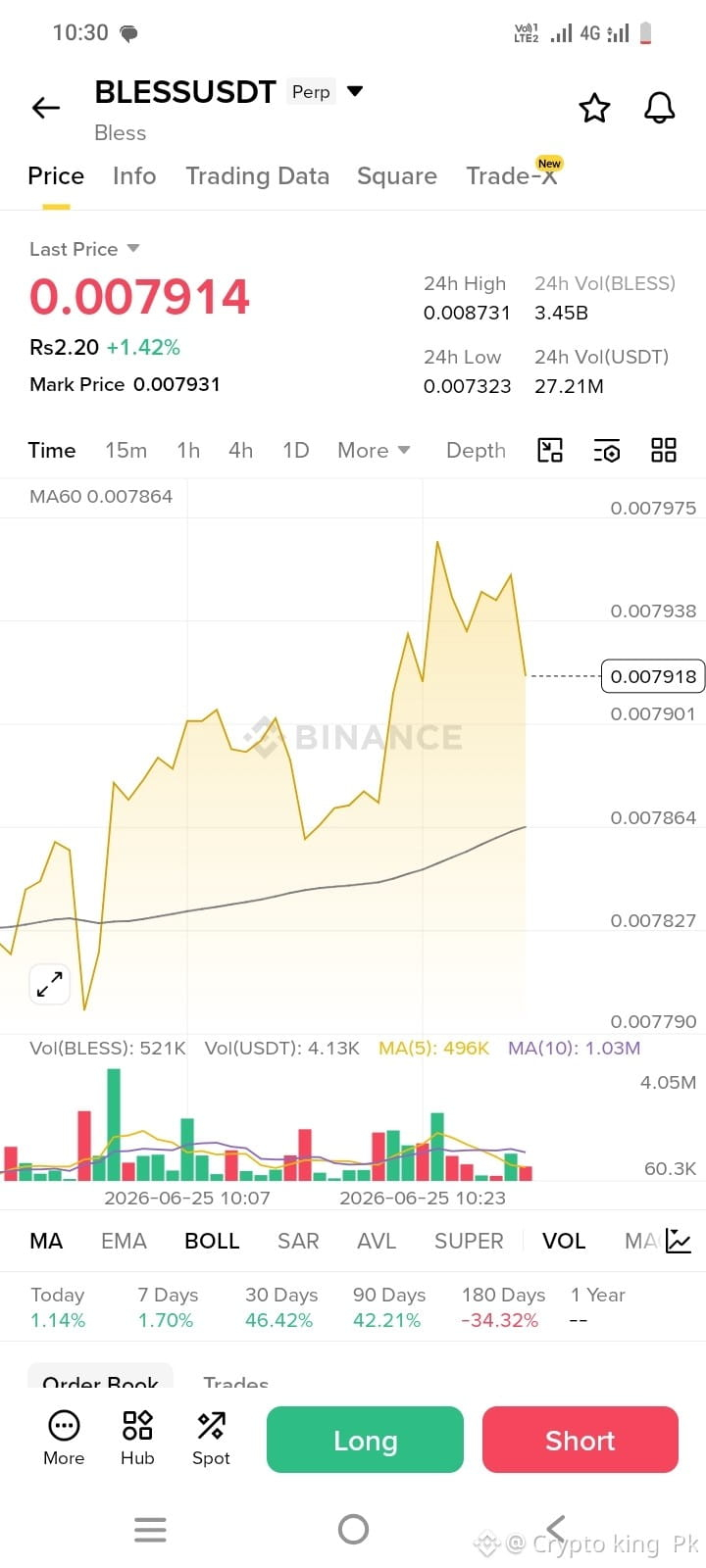
Task: Open the indicator chart settings icon
Action: [679, 1241]
